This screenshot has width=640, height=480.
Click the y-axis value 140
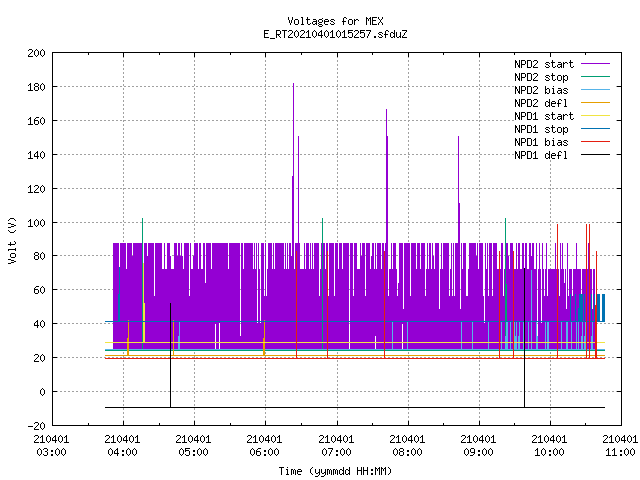click(x=36, y=155)
